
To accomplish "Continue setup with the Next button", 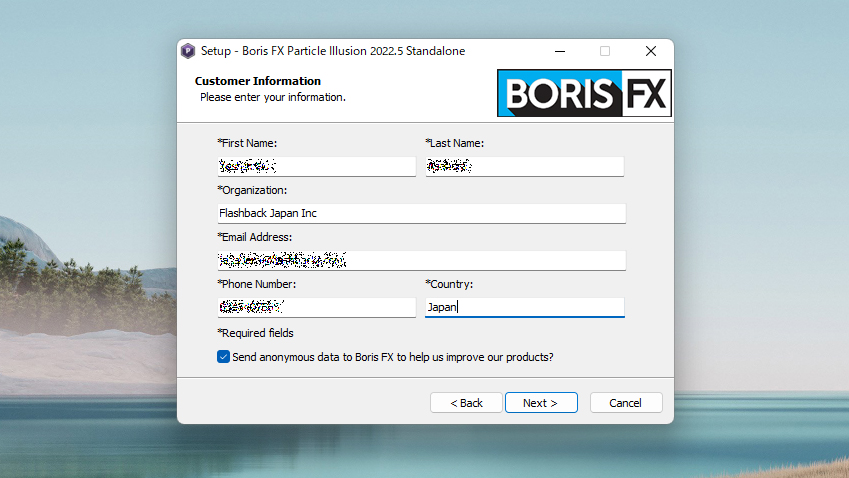I will 541,403.
